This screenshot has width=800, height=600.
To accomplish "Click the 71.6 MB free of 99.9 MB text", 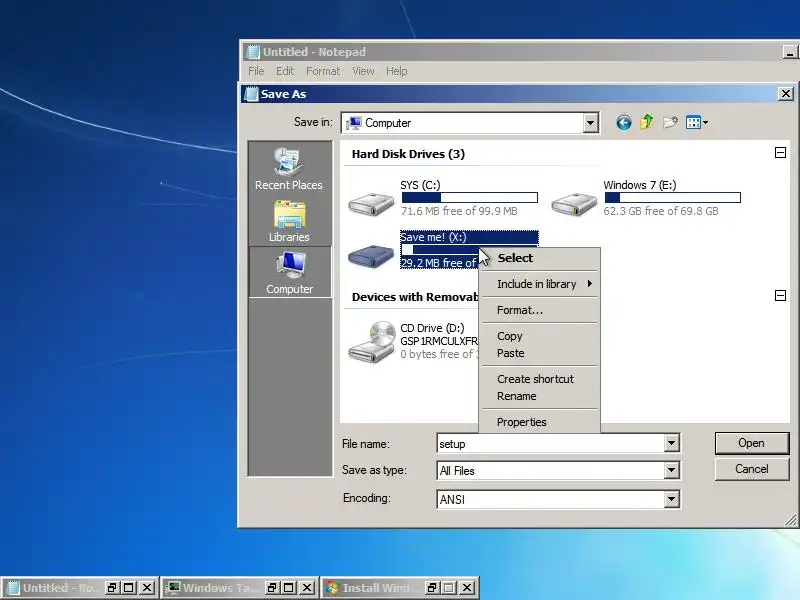I will click(459, 211).
